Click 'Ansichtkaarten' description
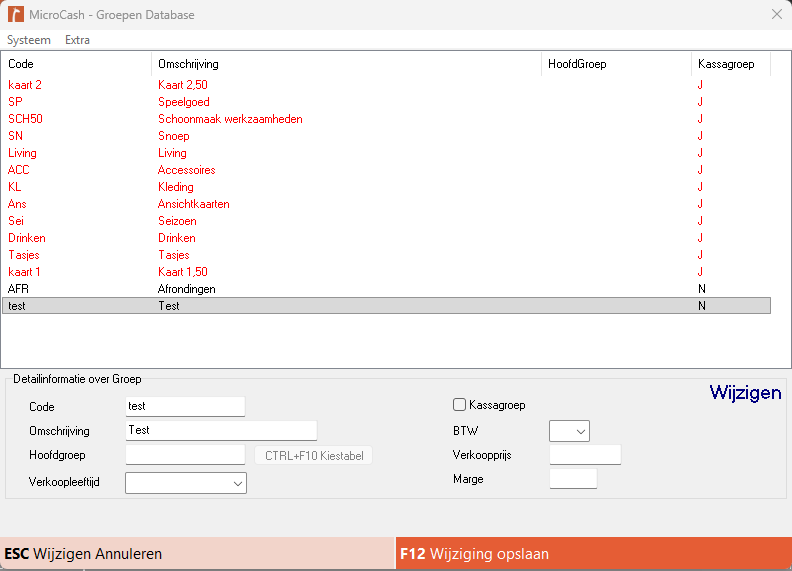Image resolution: width=792 pixels, height=571 pixels. point(193,204)
